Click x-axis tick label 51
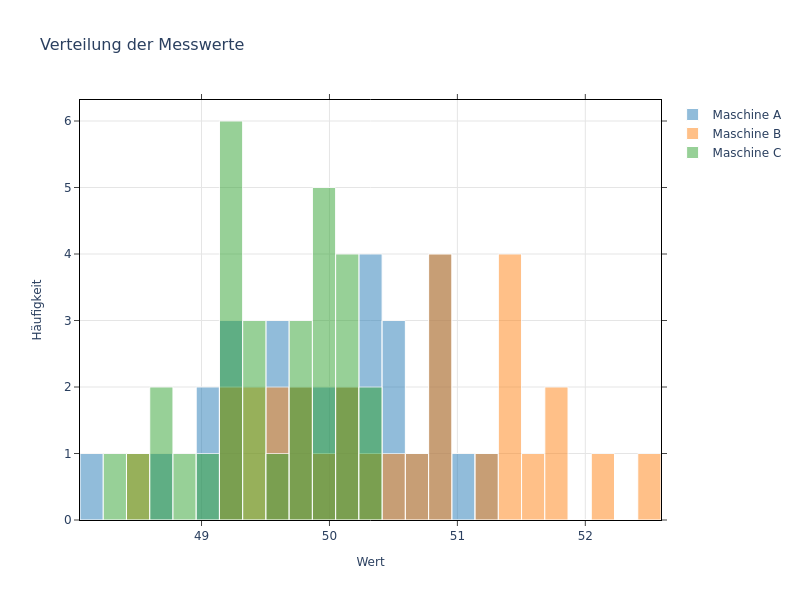 coord(458,536)
